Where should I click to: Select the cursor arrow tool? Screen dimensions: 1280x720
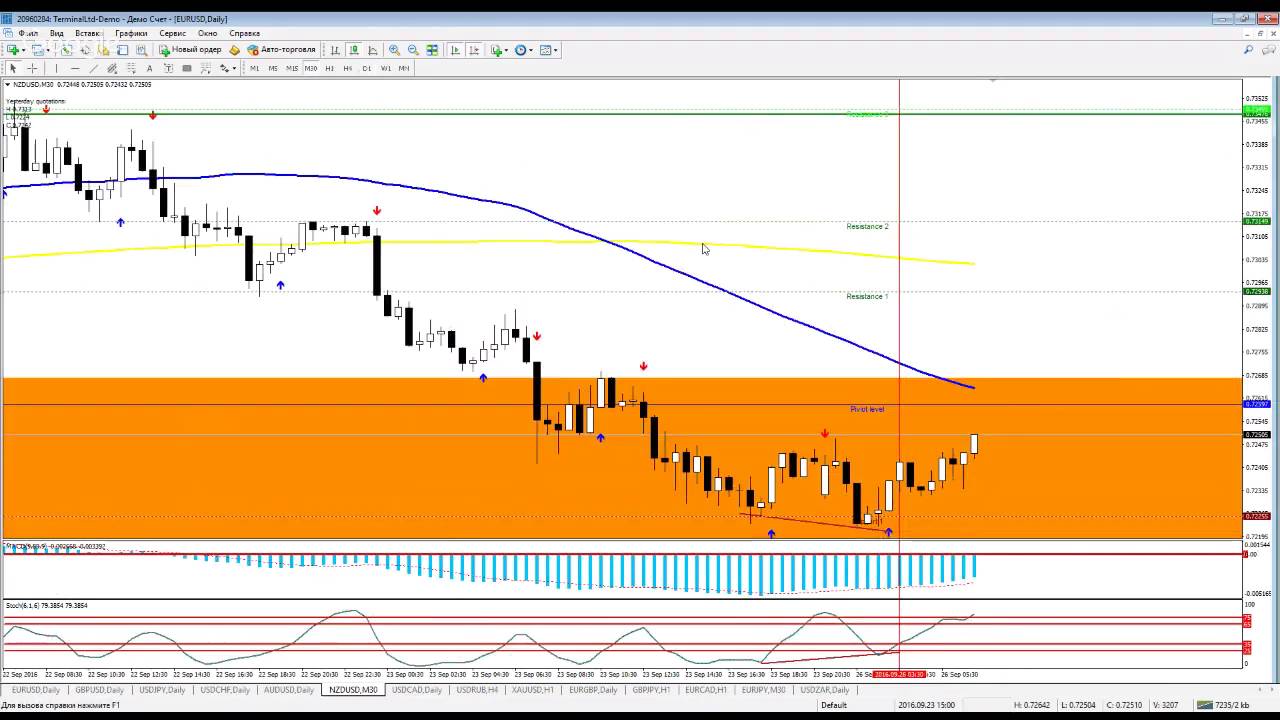coord(13,68)
